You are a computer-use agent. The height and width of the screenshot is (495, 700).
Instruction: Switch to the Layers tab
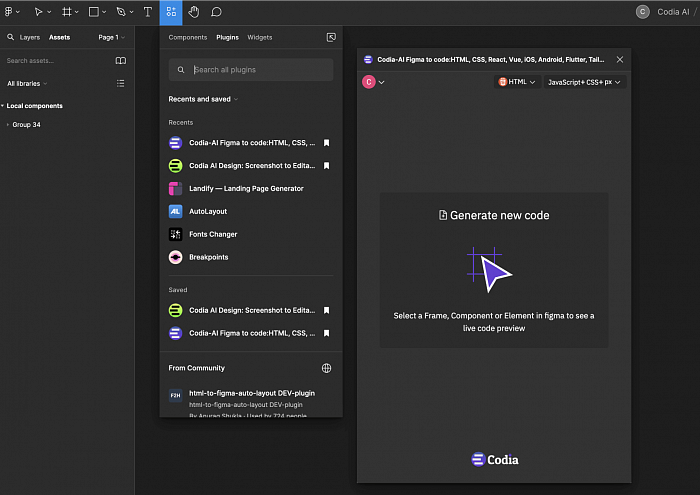point(30,37)
